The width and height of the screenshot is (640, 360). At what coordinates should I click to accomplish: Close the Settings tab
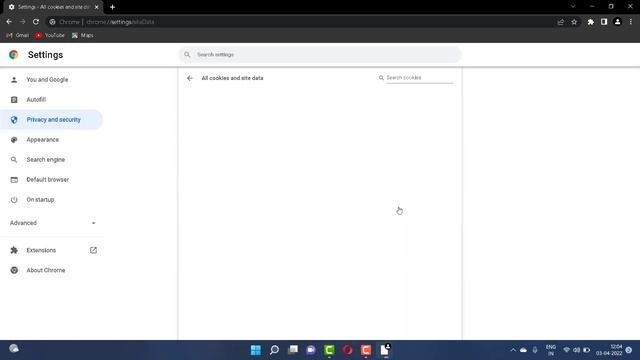click(96, 7)
